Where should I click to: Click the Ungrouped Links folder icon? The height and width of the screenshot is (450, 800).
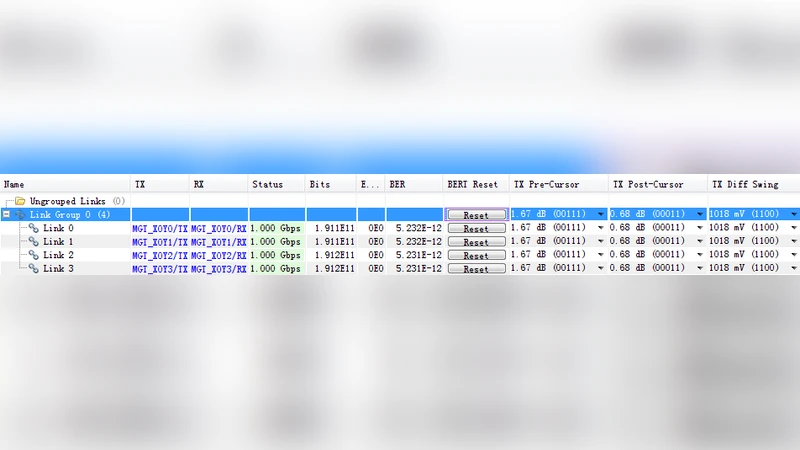click(x=20, y=202)
